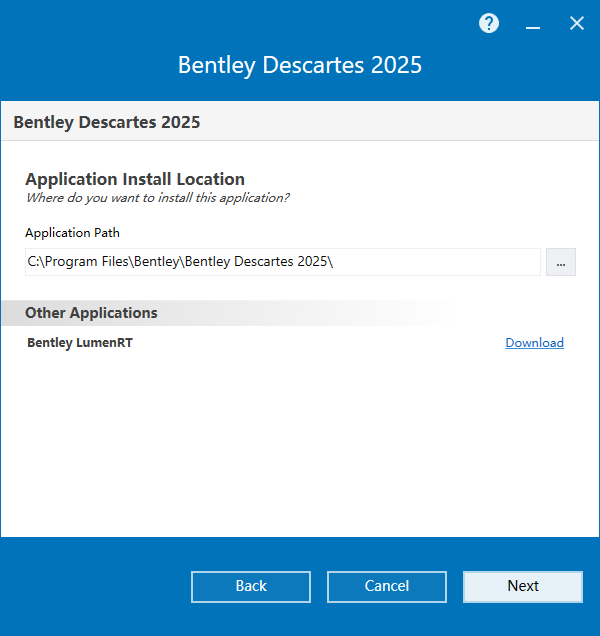600x636 pixels.
Task: Click the 'Application Path' label
Action: (x=72, y=233)
